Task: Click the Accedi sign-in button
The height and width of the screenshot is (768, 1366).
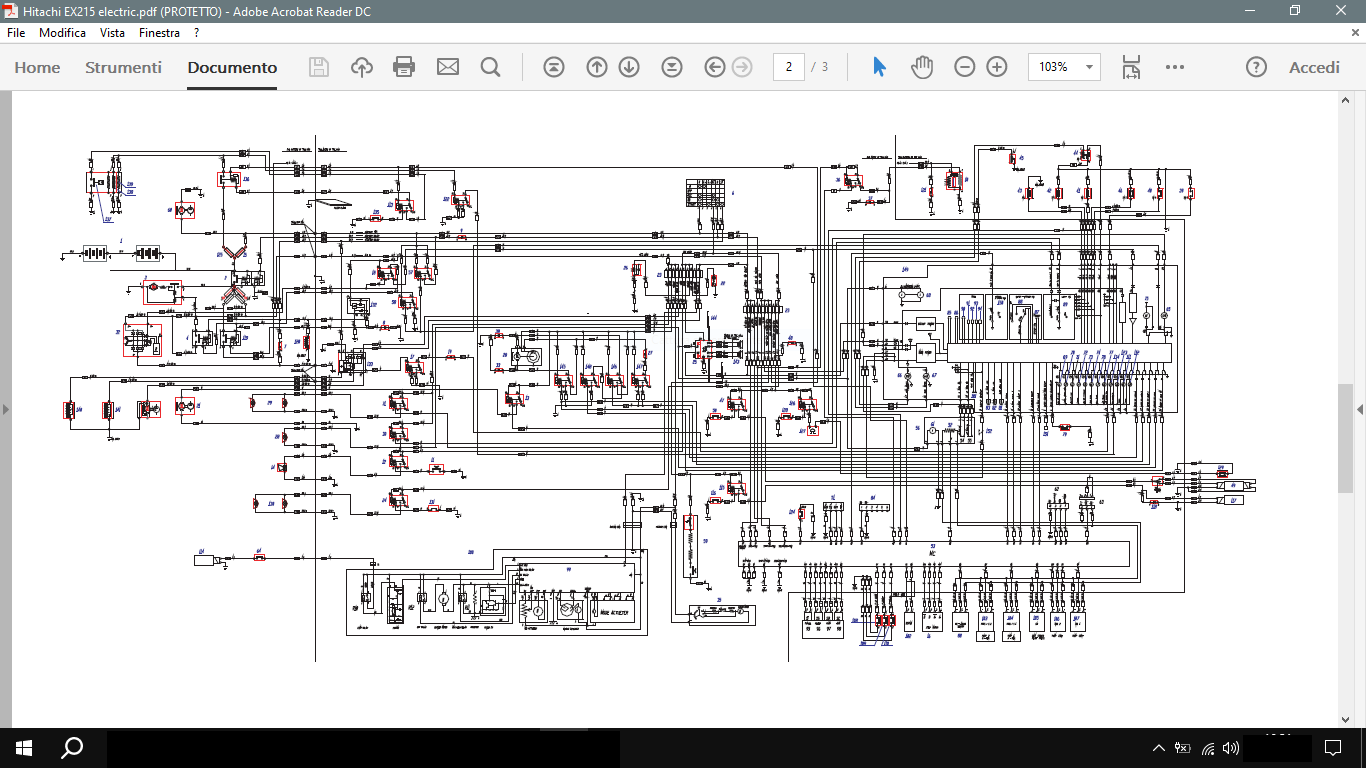Action: (1314, 67)
